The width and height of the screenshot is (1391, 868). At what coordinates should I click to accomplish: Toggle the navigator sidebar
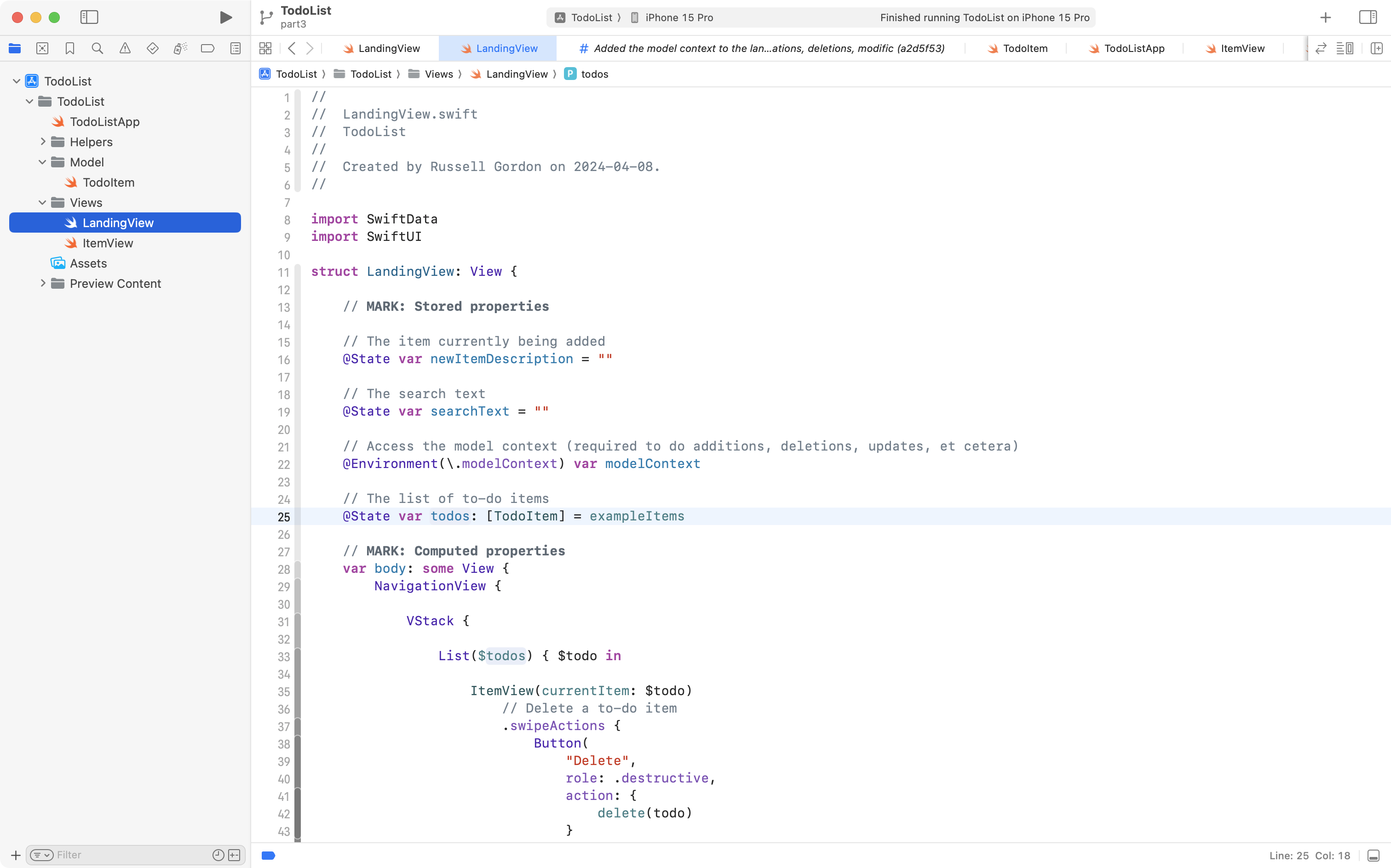point(90,17)
